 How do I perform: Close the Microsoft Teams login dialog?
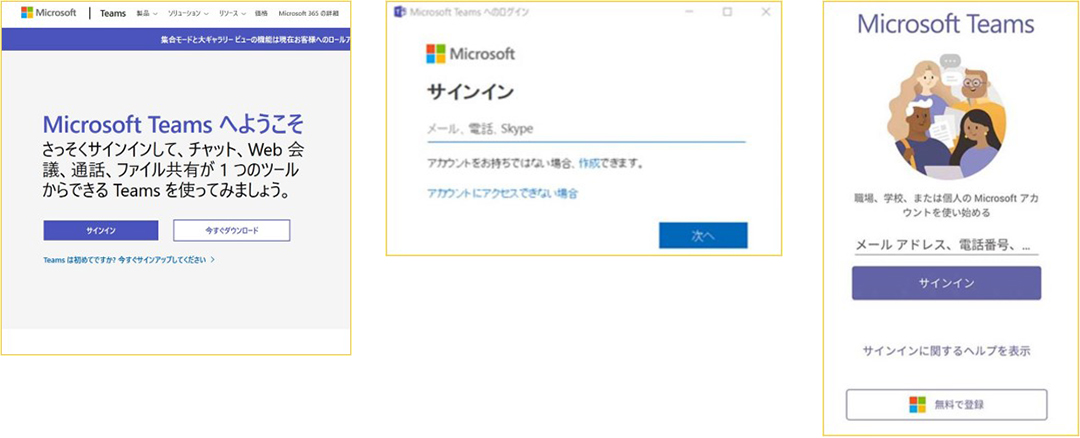[766, 12]
